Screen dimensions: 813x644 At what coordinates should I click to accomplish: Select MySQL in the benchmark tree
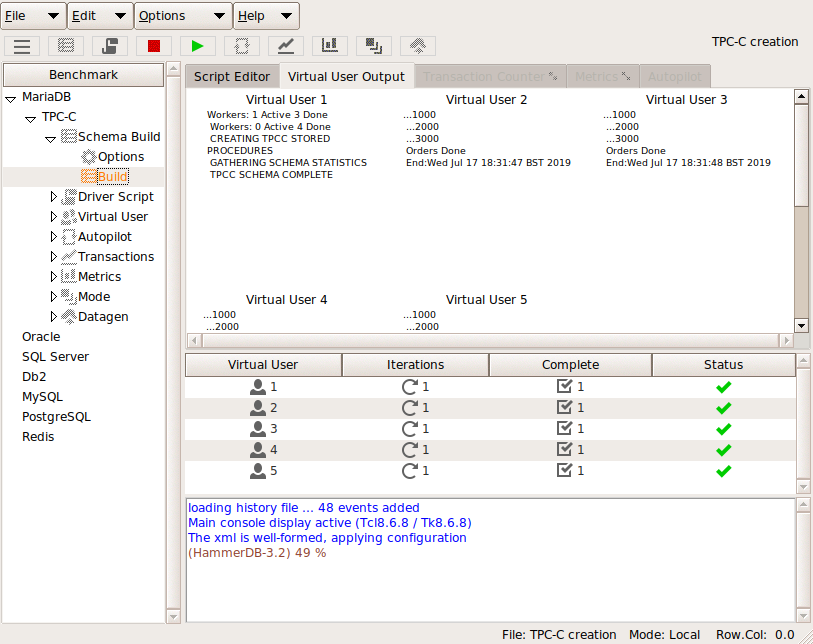point(42,397)
